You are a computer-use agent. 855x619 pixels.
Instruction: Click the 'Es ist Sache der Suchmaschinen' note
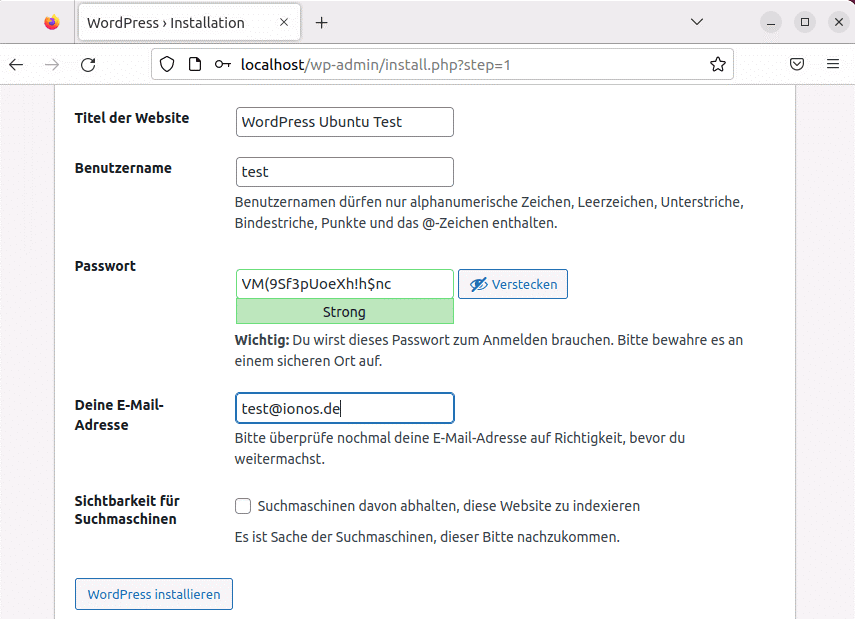click(427, 537)
